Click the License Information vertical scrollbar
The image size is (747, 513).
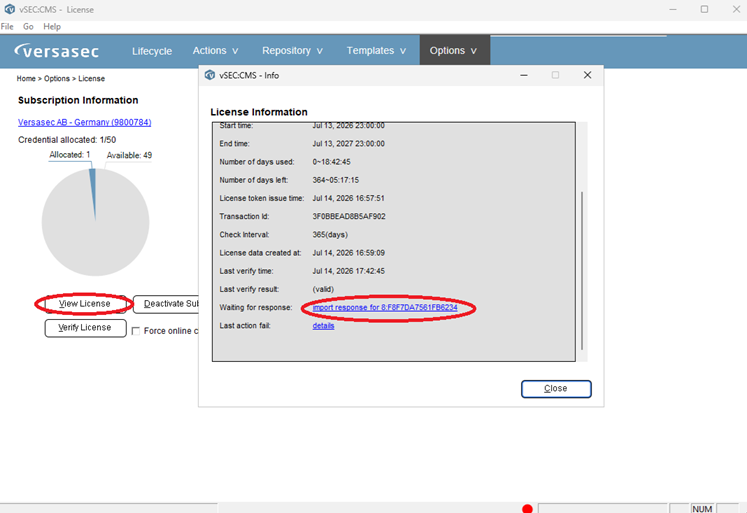pos(582,271)
